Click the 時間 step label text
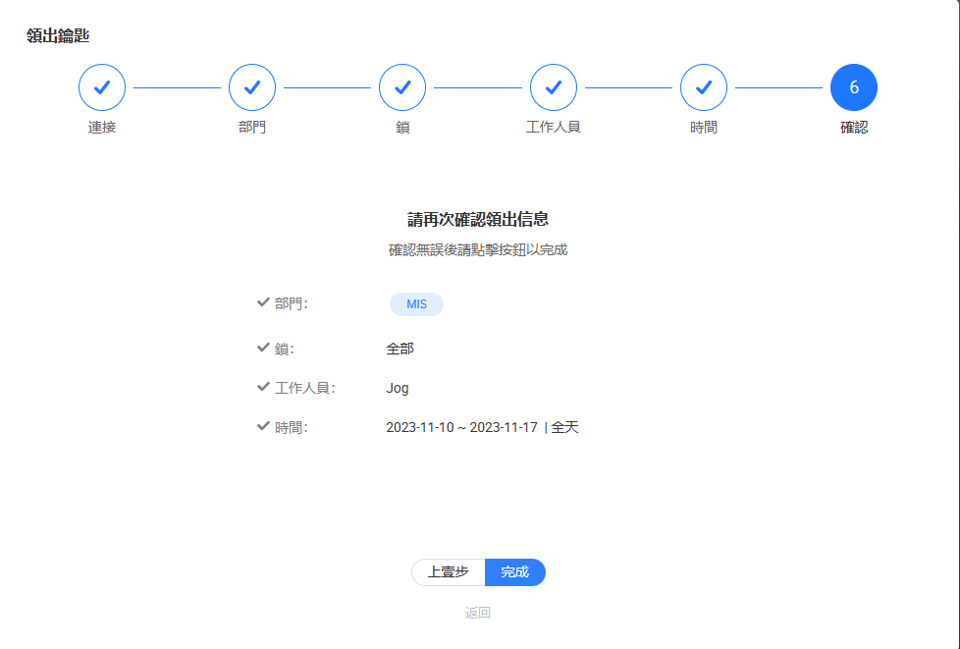Viewport: 960px width, 649px height. pos(703,128)
